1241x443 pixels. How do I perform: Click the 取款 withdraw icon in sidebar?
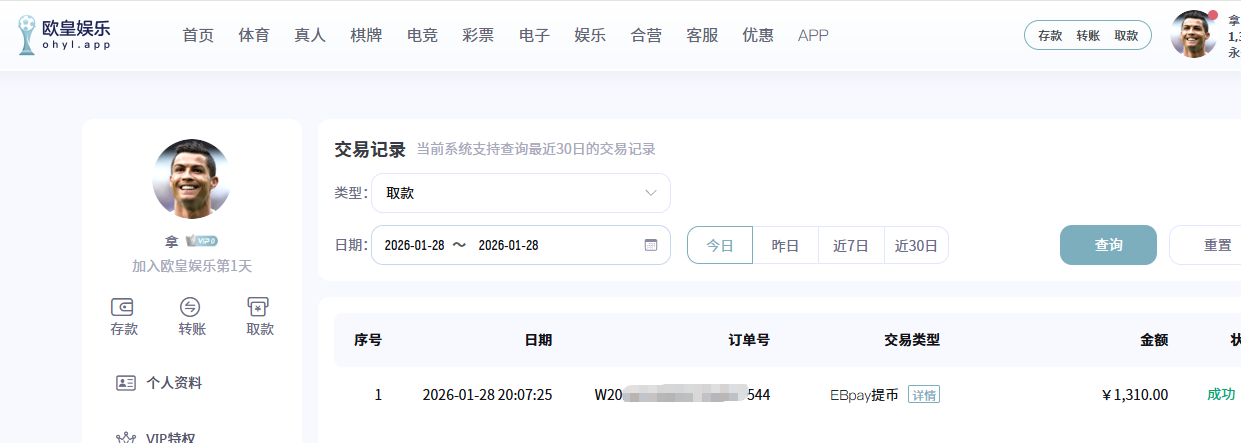point(259,307)
